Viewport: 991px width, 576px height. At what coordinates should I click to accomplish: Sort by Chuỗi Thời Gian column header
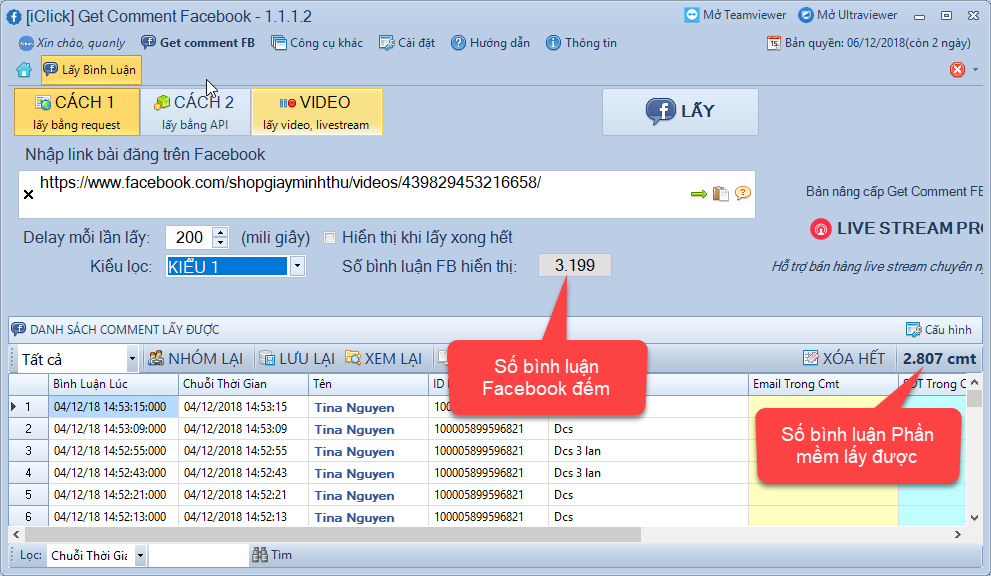point(243,384)
